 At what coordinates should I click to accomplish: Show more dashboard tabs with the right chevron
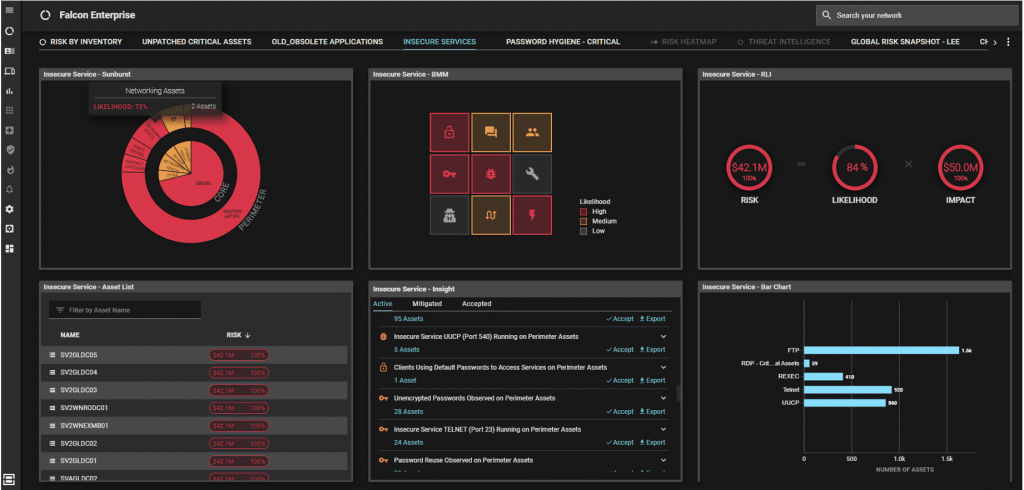pos(995,42)
